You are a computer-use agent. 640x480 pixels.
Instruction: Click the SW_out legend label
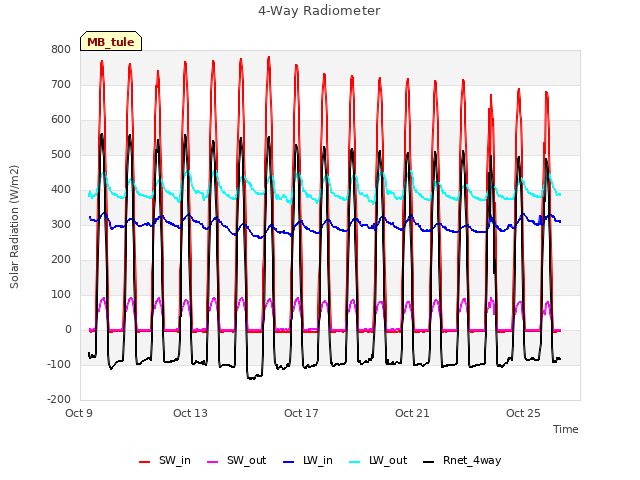247,460
